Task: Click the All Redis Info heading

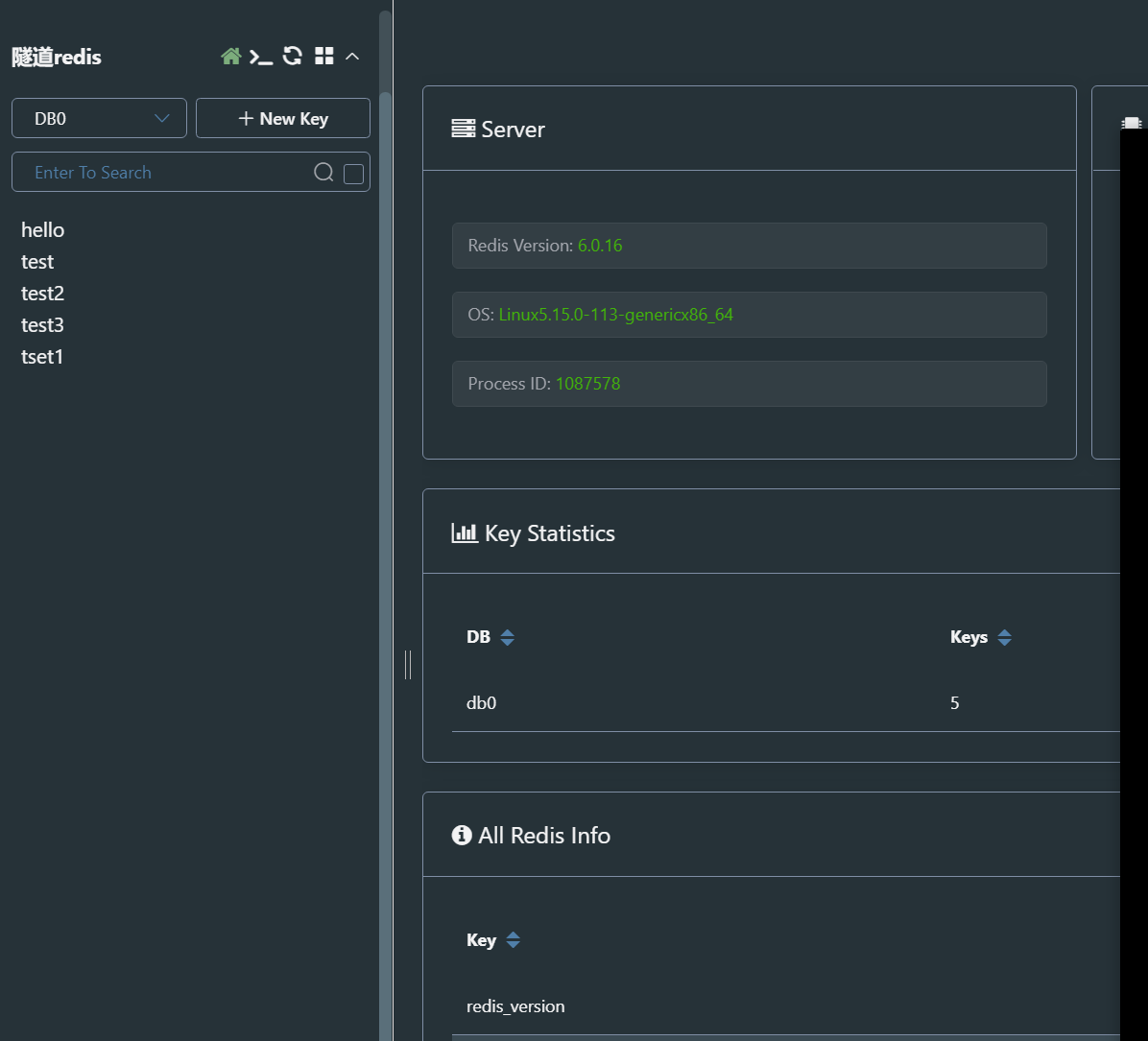Action: tap(544, 836)
